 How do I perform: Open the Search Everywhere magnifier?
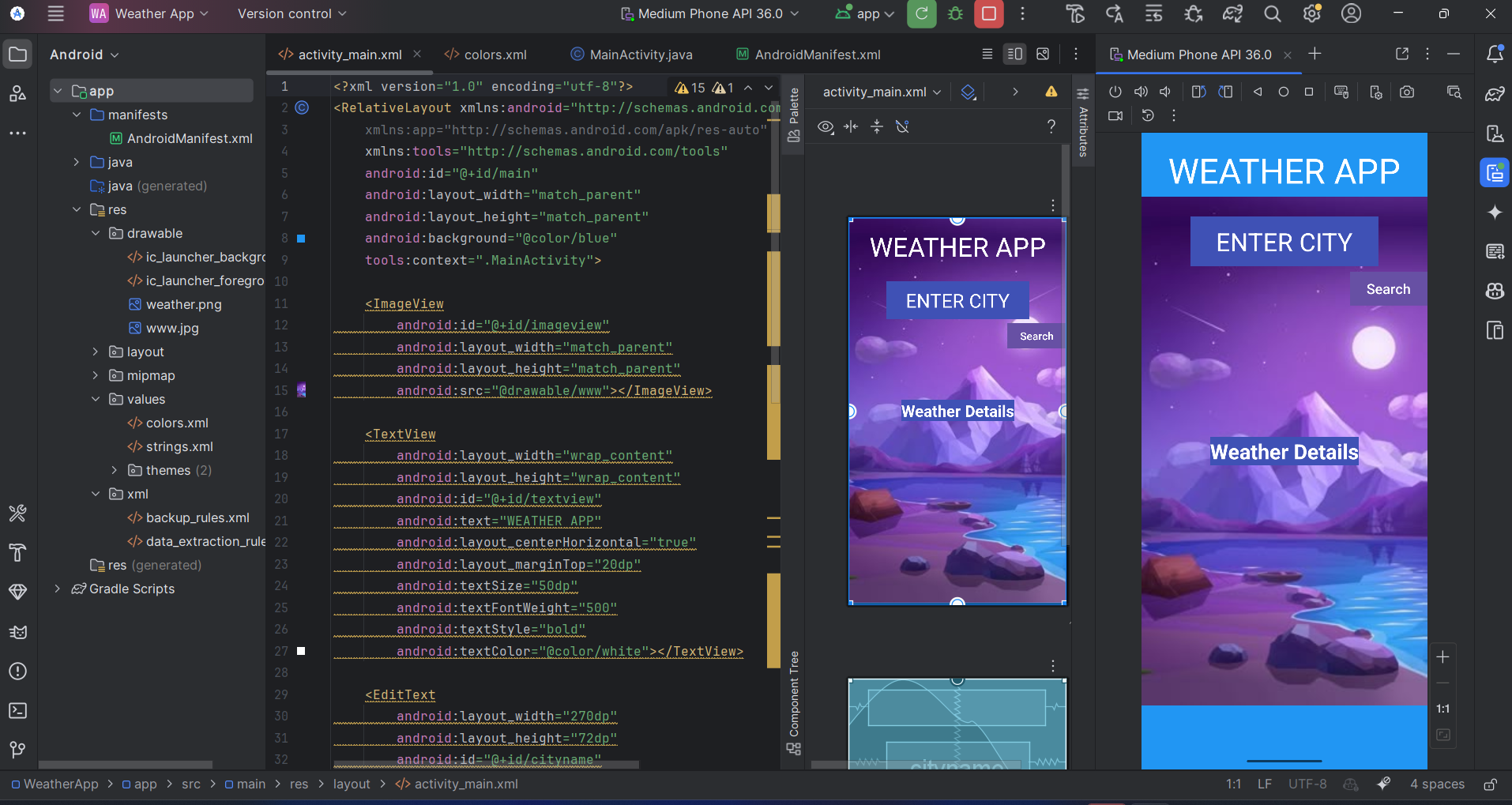click(x=1272, y=14)
